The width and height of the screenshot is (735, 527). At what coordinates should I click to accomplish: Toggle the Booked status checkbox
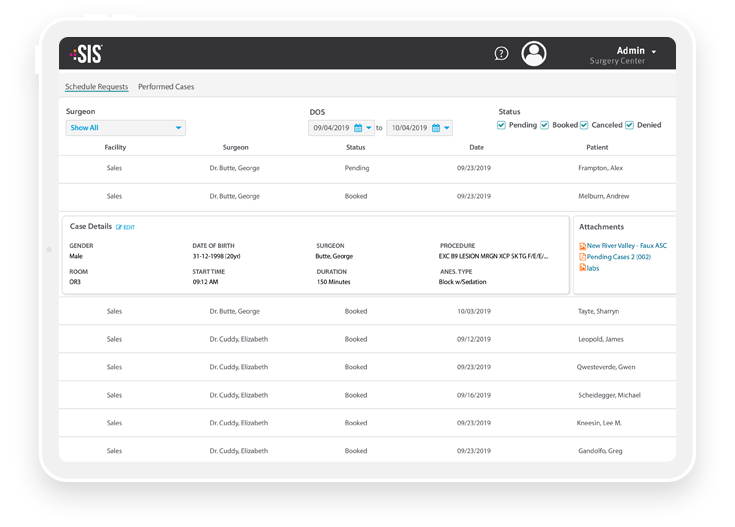coord(545,125)
